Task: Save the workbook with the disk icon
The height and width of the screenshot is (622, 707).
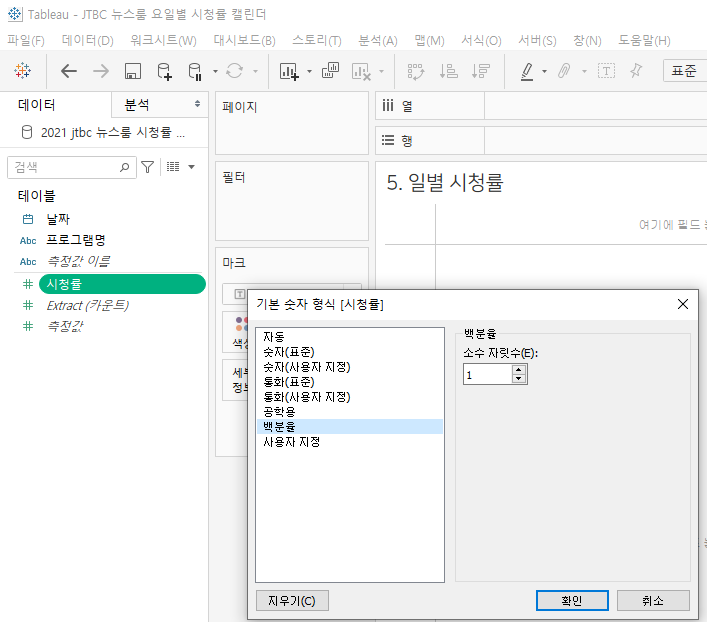Action: tap(133, 71)
